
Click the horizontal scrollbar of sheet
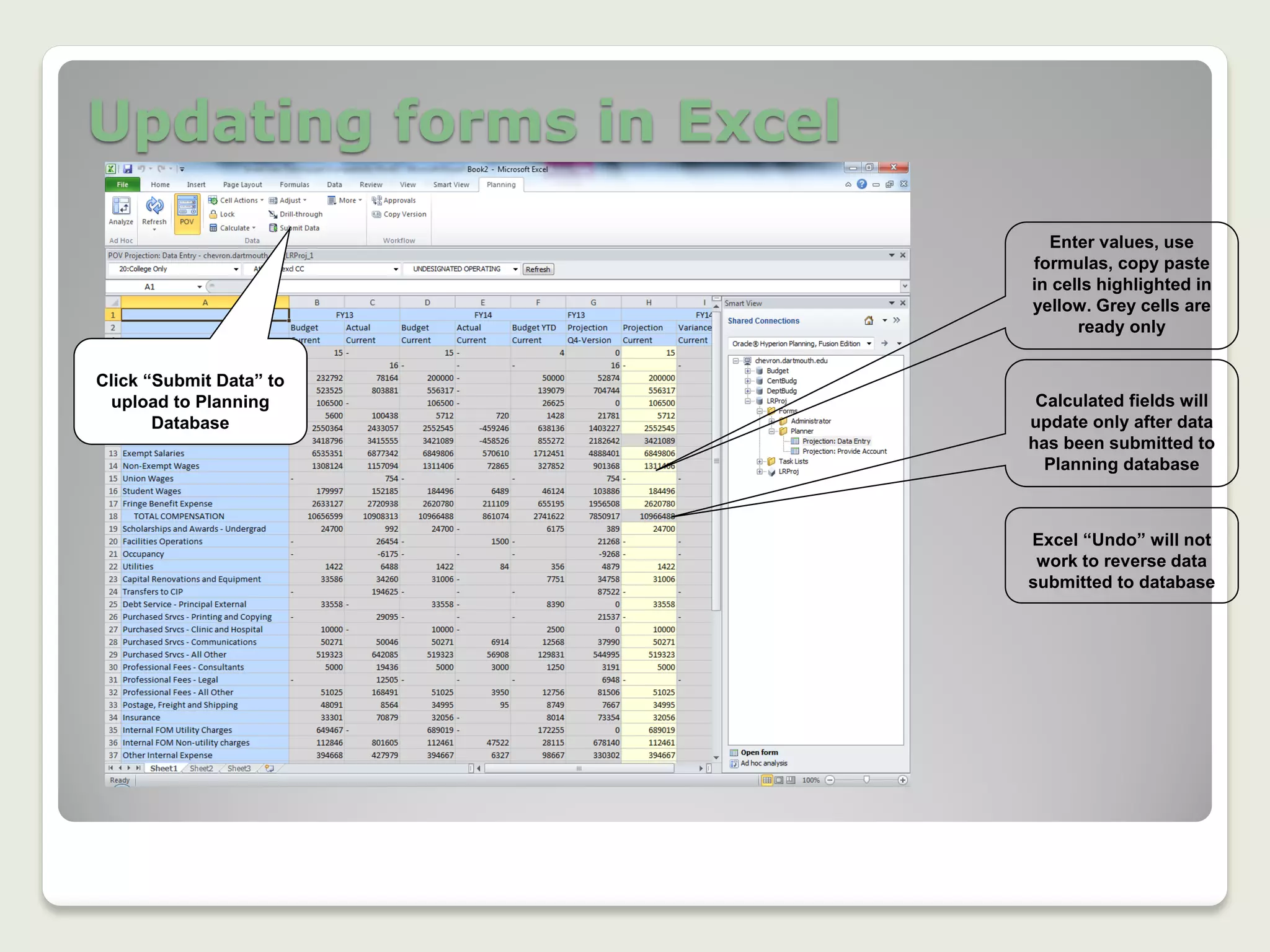point(579,769)
